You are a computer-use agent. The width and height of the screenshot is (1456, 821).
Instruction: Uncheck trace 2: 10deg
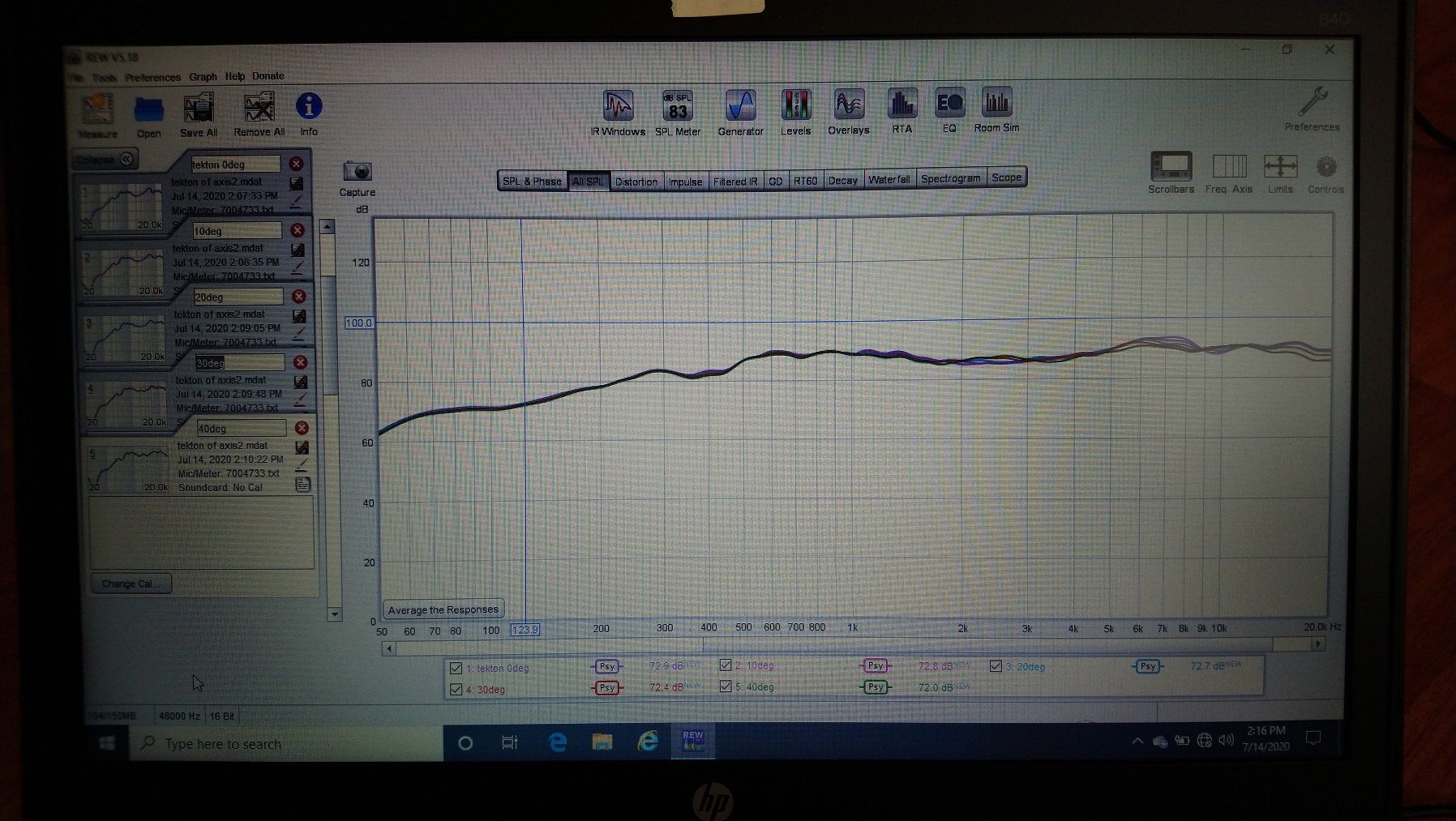click(726, 665)
